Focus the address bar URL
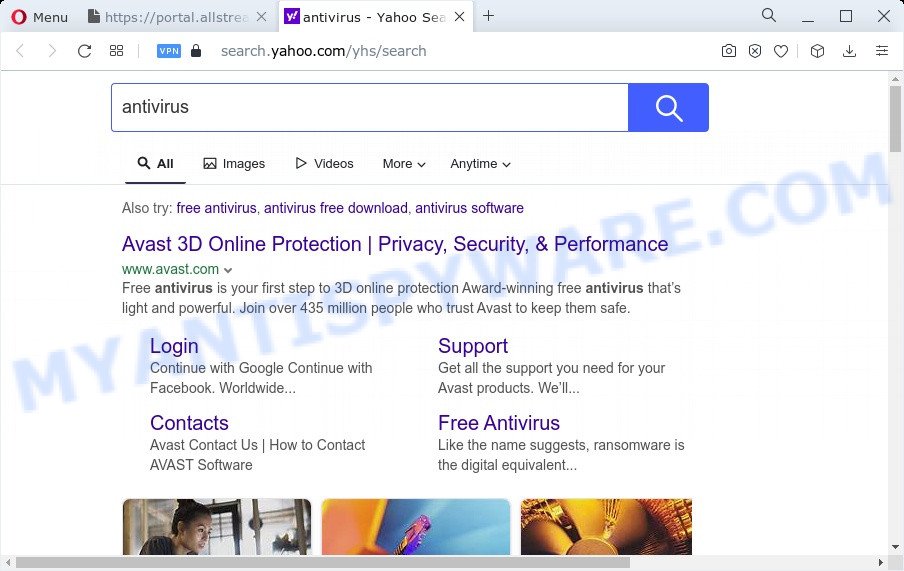The height and width of the screenshot is (571, 904). (x=323, y=51)
